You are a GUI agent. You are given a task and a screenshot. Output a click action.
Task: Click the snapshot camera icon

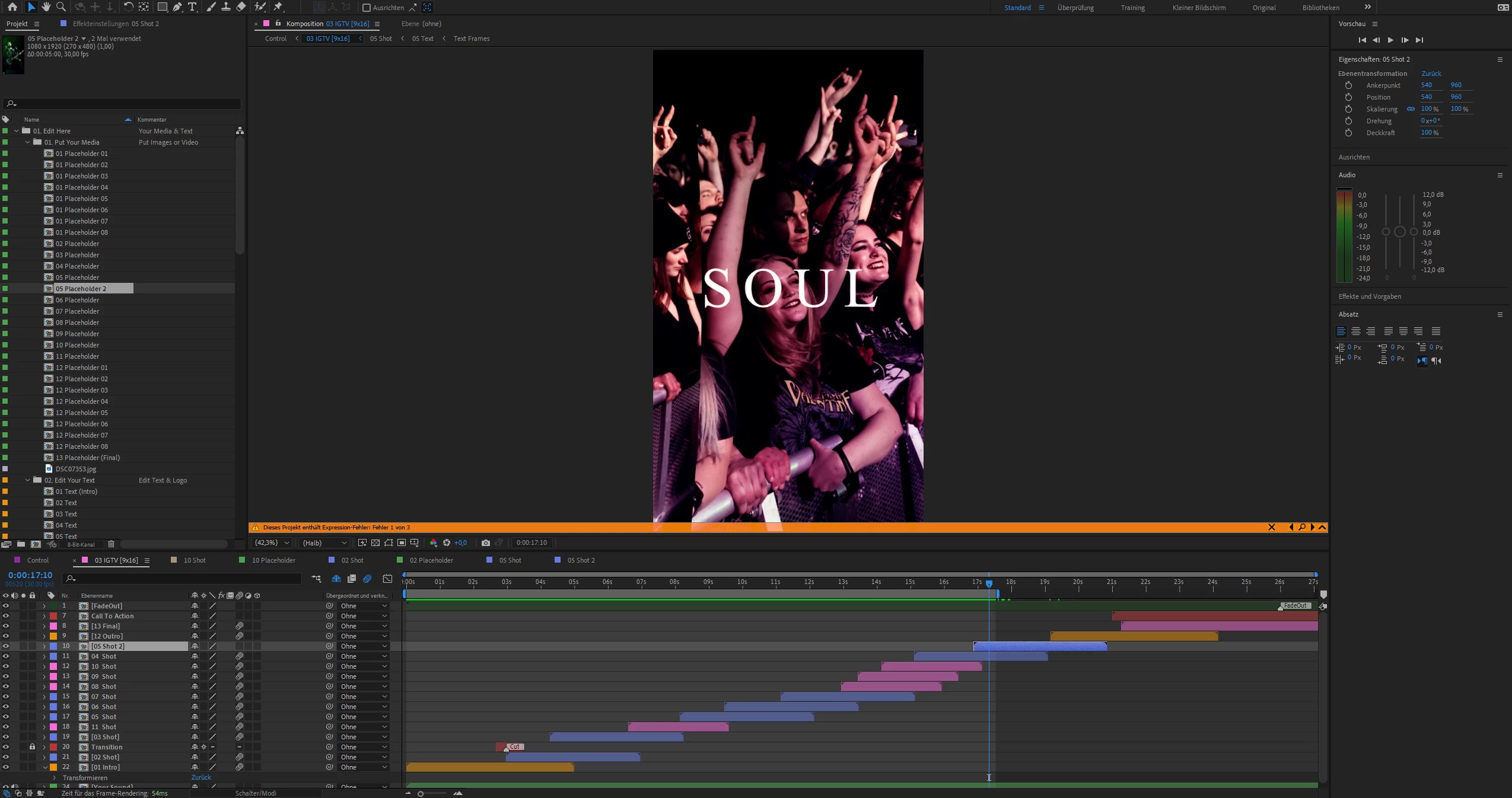485,542
